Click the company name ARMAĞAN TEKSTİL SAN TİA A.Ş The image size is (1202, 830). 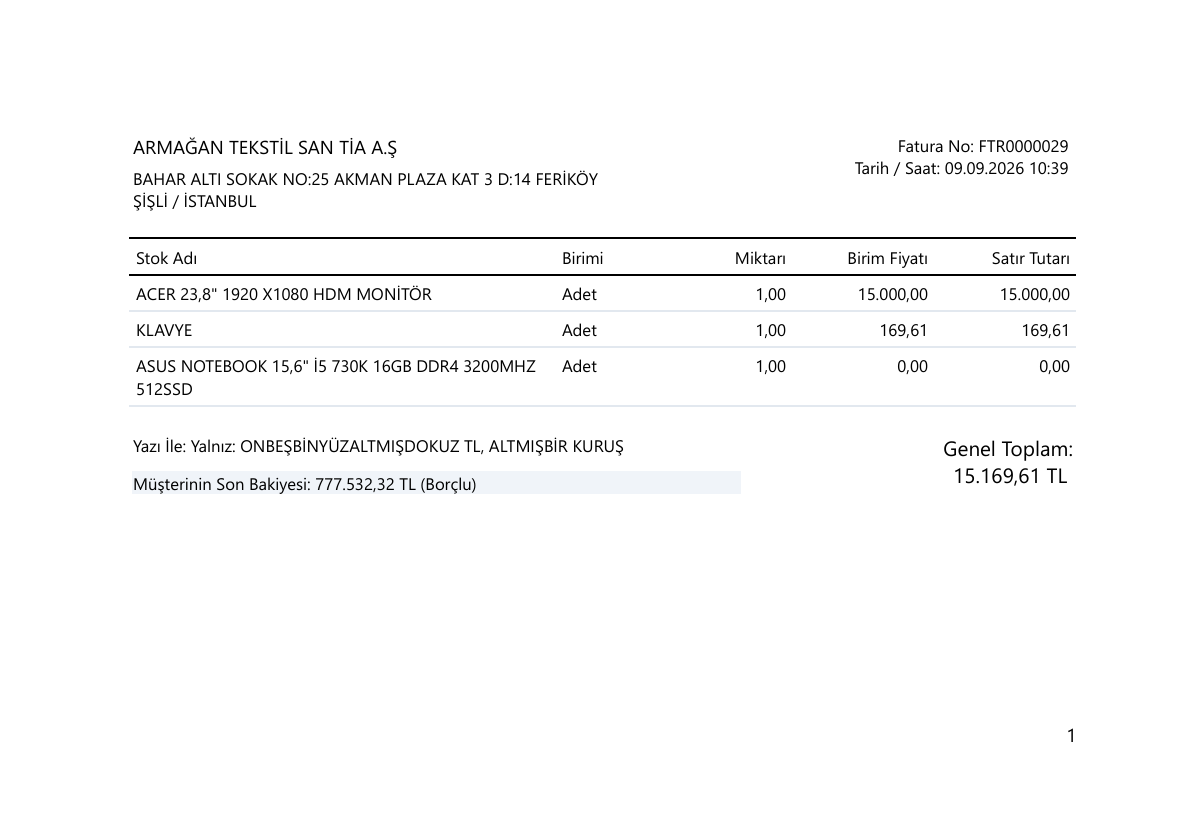265,148
